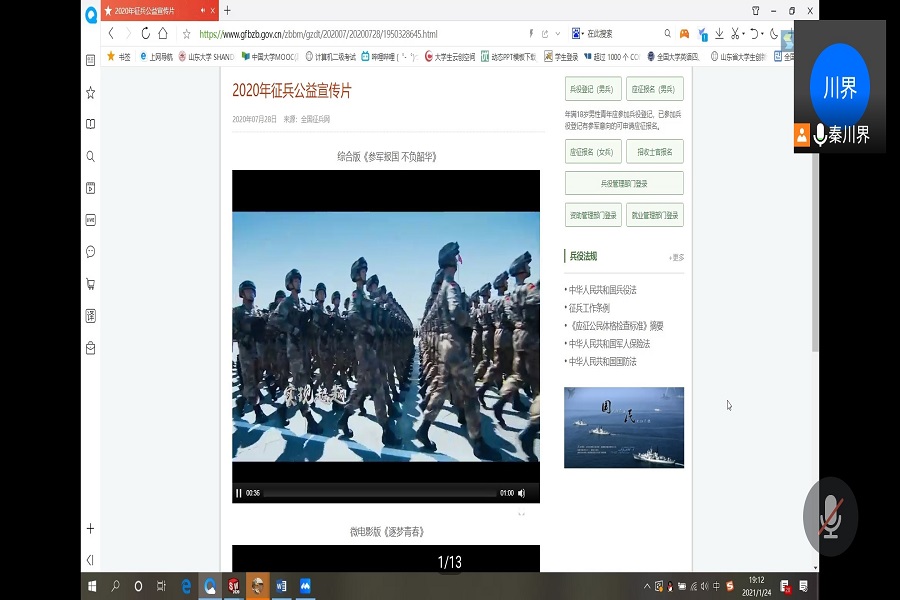Open the favorites star in left sidebar
The height and width of the screenshot is (600, 900).
coord(91,92)
